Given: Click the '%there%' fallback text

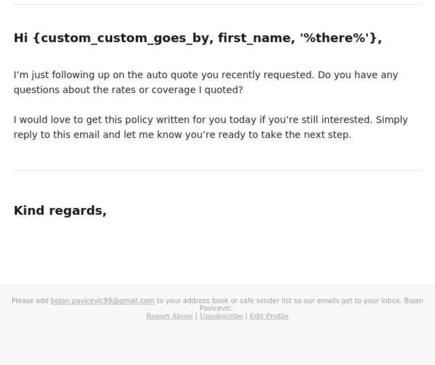Looking at the screenshot, I should tap(334, 38).
